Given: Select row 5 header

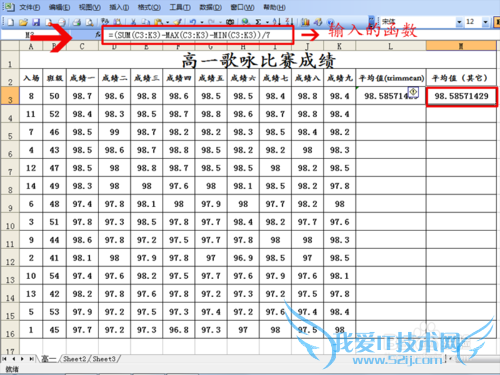Looking at the screenshot, I should (10, 132).
